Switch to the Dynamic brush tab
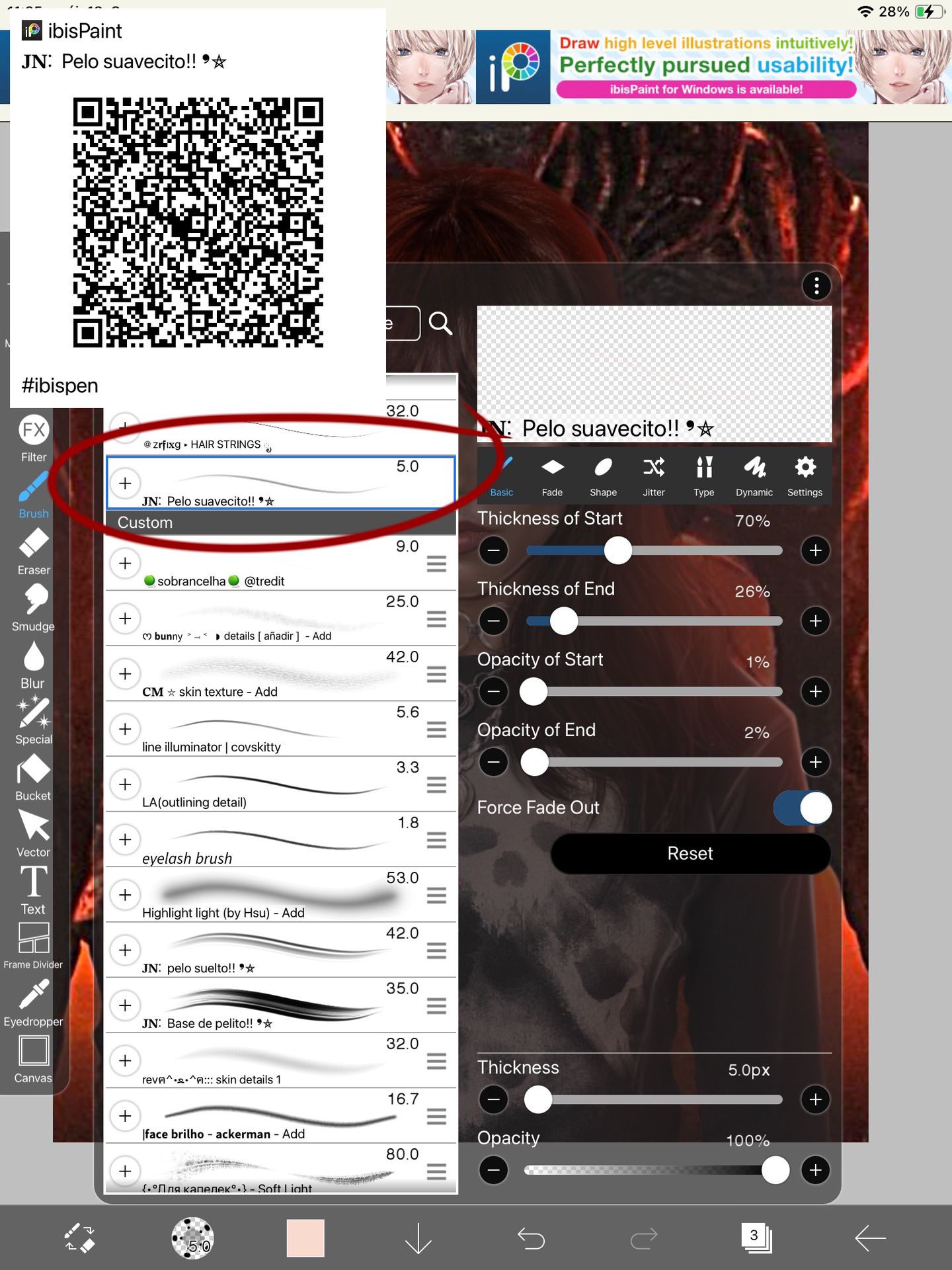 (x=754, y=476)
